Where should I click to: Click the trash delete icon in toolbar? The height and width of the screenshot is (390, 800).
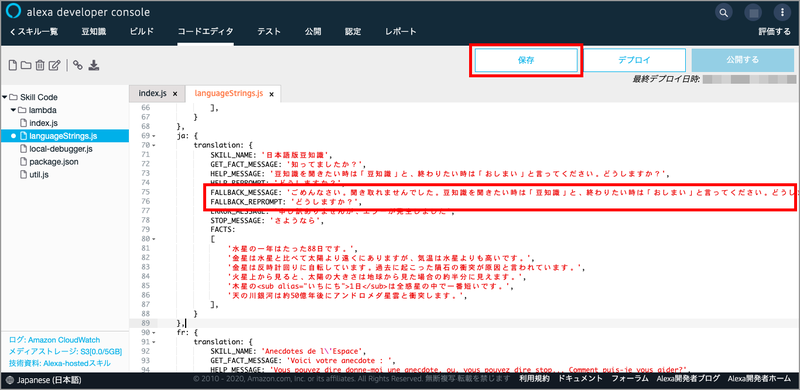click(x=40, y=65)
